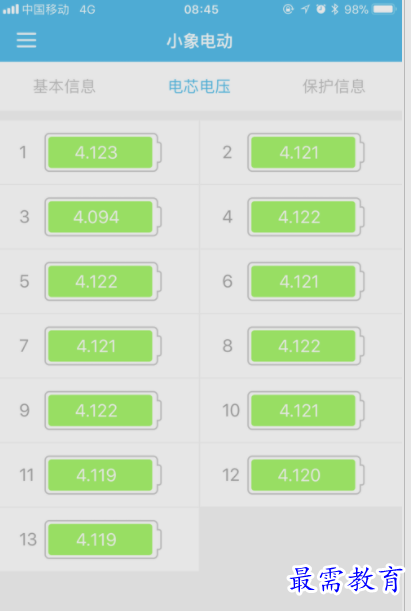The height and width of the screenshot is (611, 411).
Task: Tap the 08:45 clock in status bar
Action: pos(201,9)
